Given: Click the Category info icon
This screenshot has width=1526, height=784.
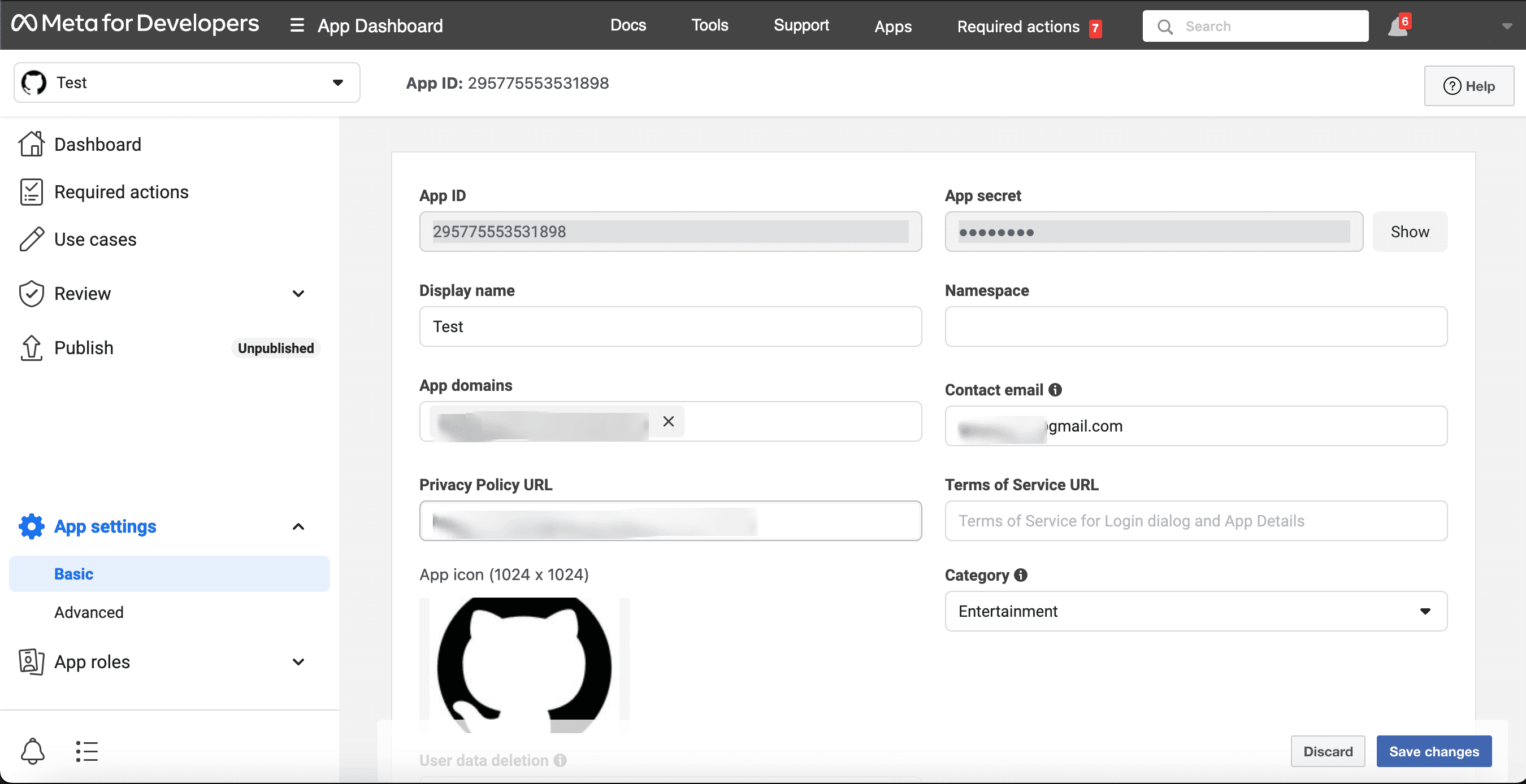Looking at the screenshot, I should click(1021, 575).
